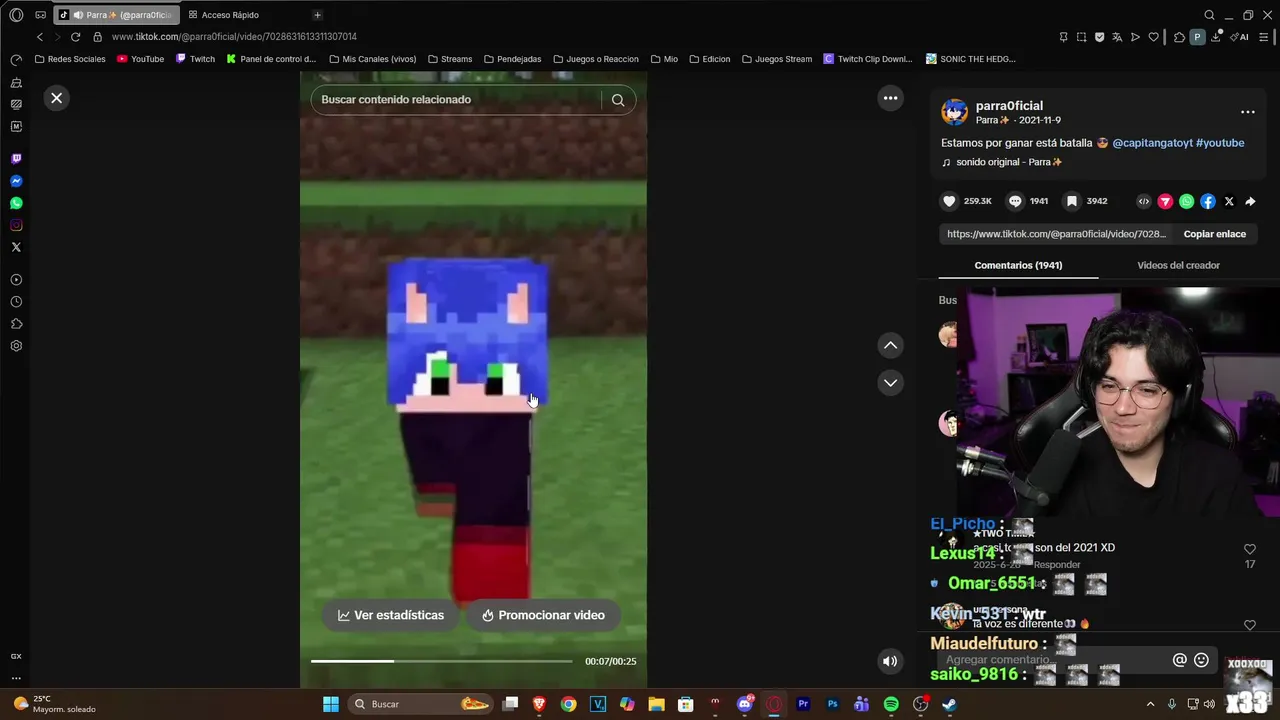Open Redes Sociales bookmark folder
1280x720 pixels.
tap(70, 59)
